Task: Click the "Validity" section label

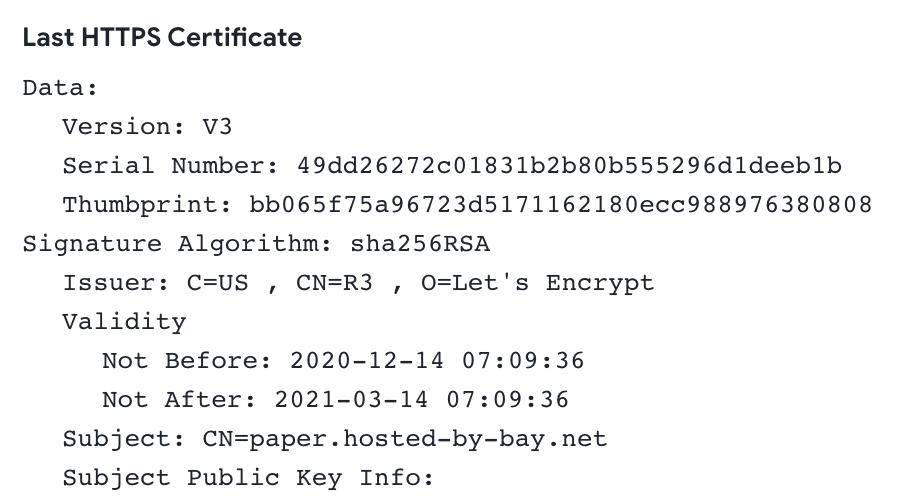Action: [124, 322]
